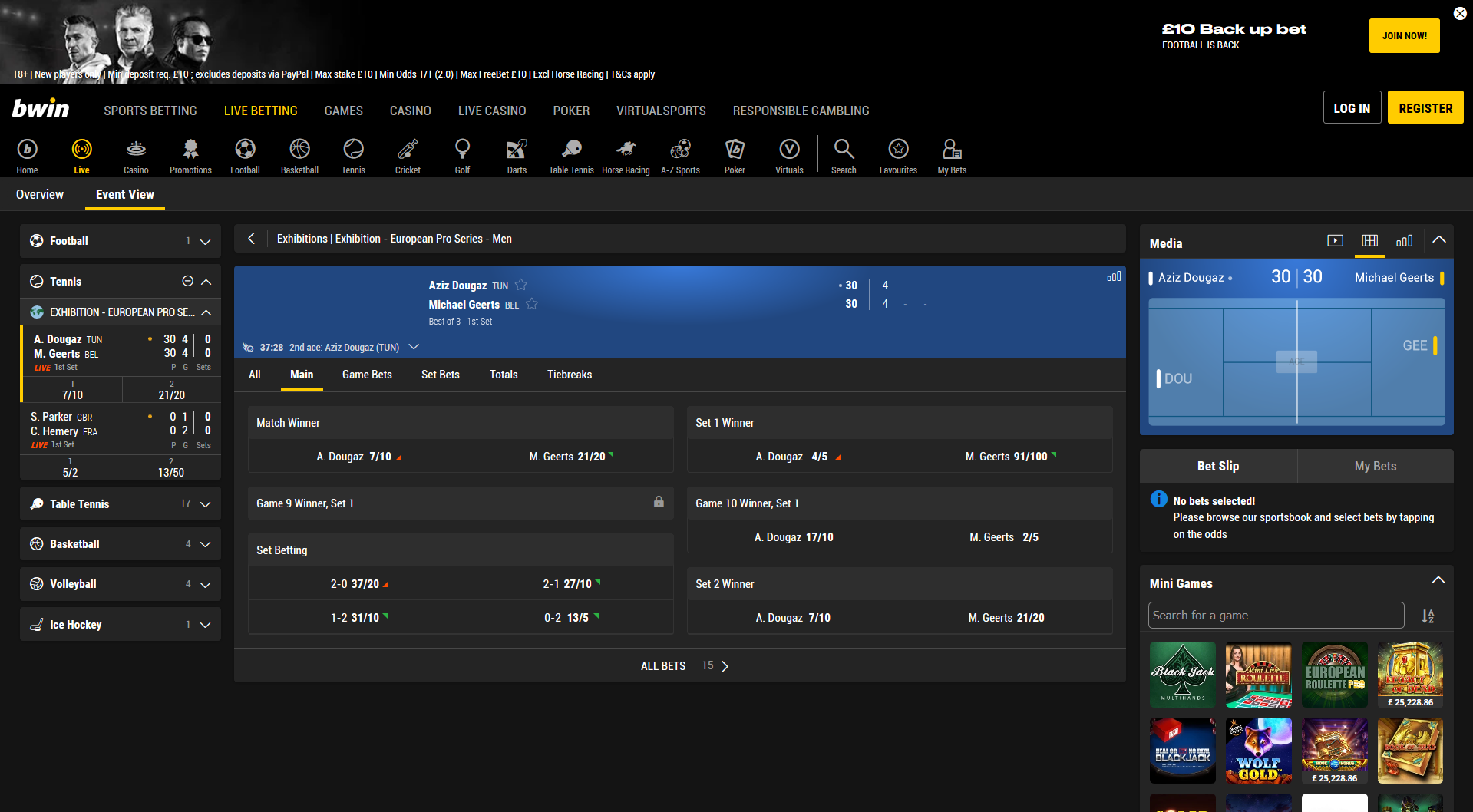Show statistics chart in Media panel
This screenshot has width=1473, height=812.
[x=1404, y=241]
